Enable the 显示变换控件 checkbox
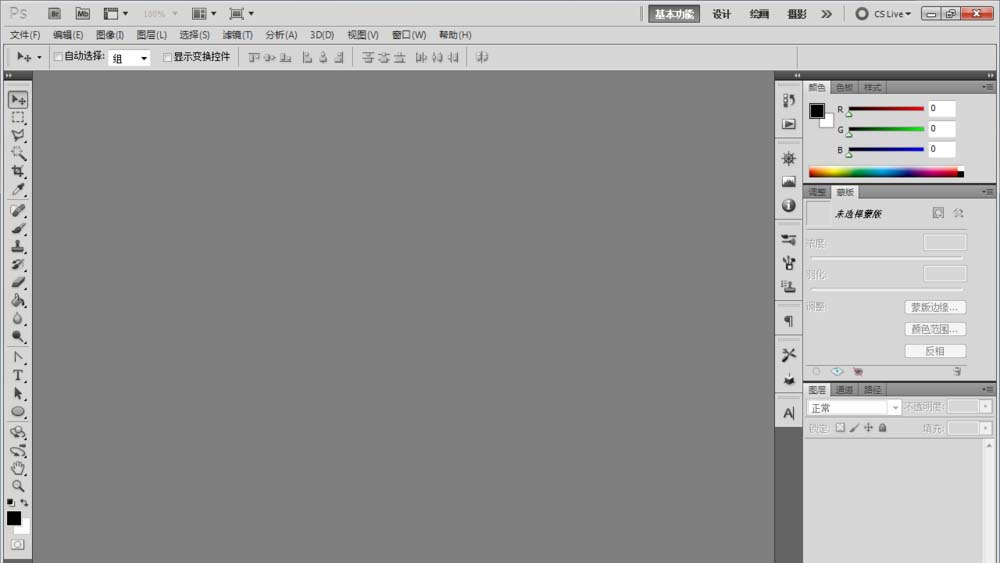 167,57
